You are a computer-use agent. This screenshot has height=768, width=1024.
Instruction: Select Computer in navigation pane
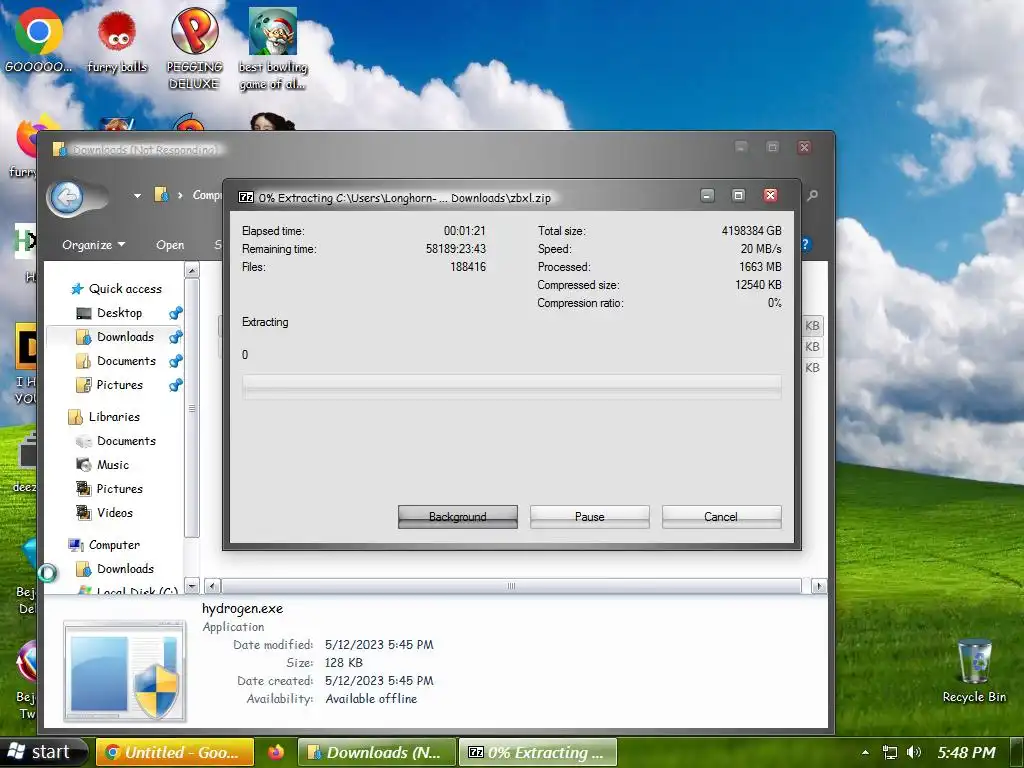[x=114, y=545]
